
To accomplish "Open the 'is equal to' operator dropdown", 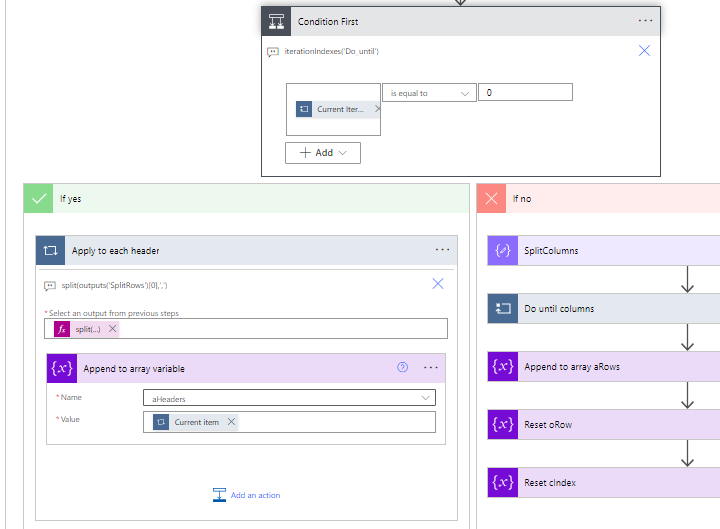I will (x=430, y=93).
